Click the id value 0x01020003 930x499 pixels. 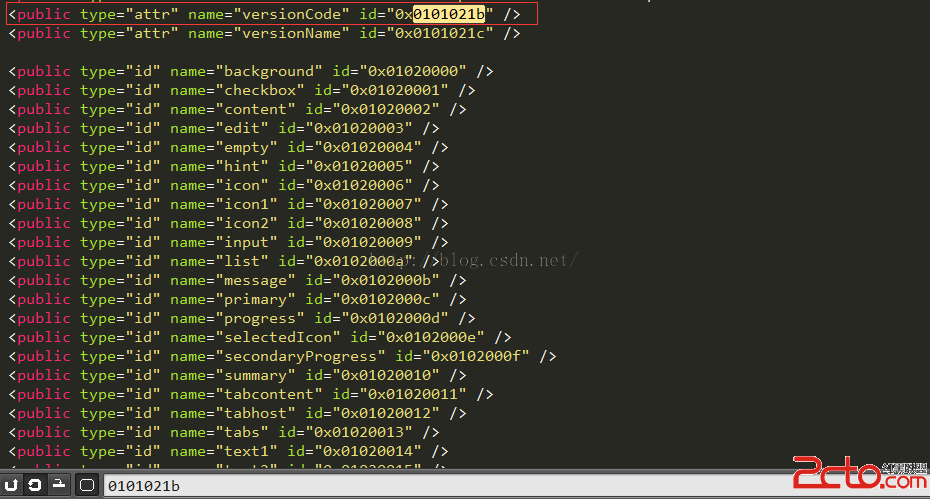point(359,128)
